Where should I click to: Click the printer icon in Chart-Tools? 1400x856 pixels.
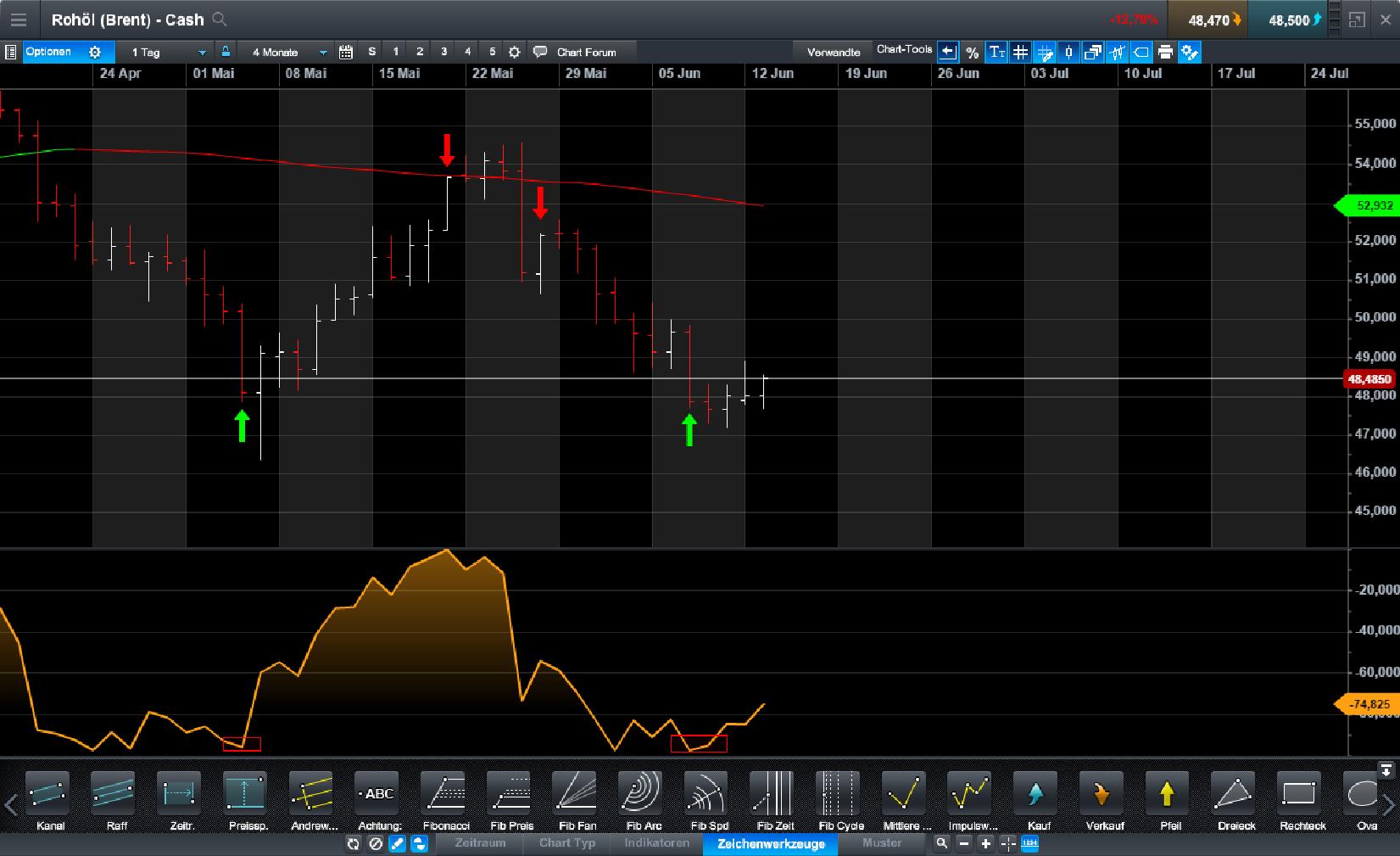click(x=1165, y=52)
